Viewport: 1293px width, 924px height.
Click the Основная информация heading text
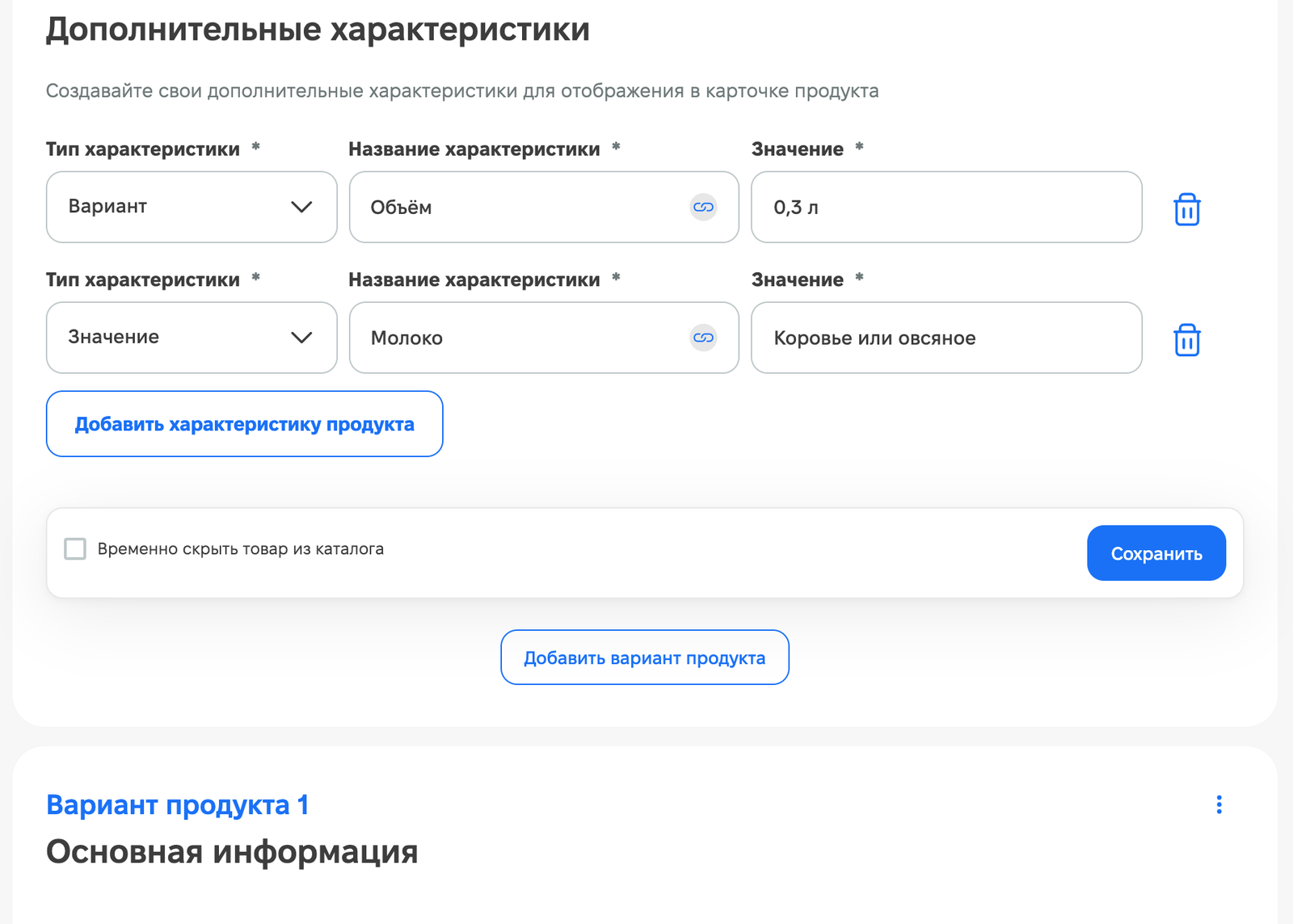coord(232,852)
